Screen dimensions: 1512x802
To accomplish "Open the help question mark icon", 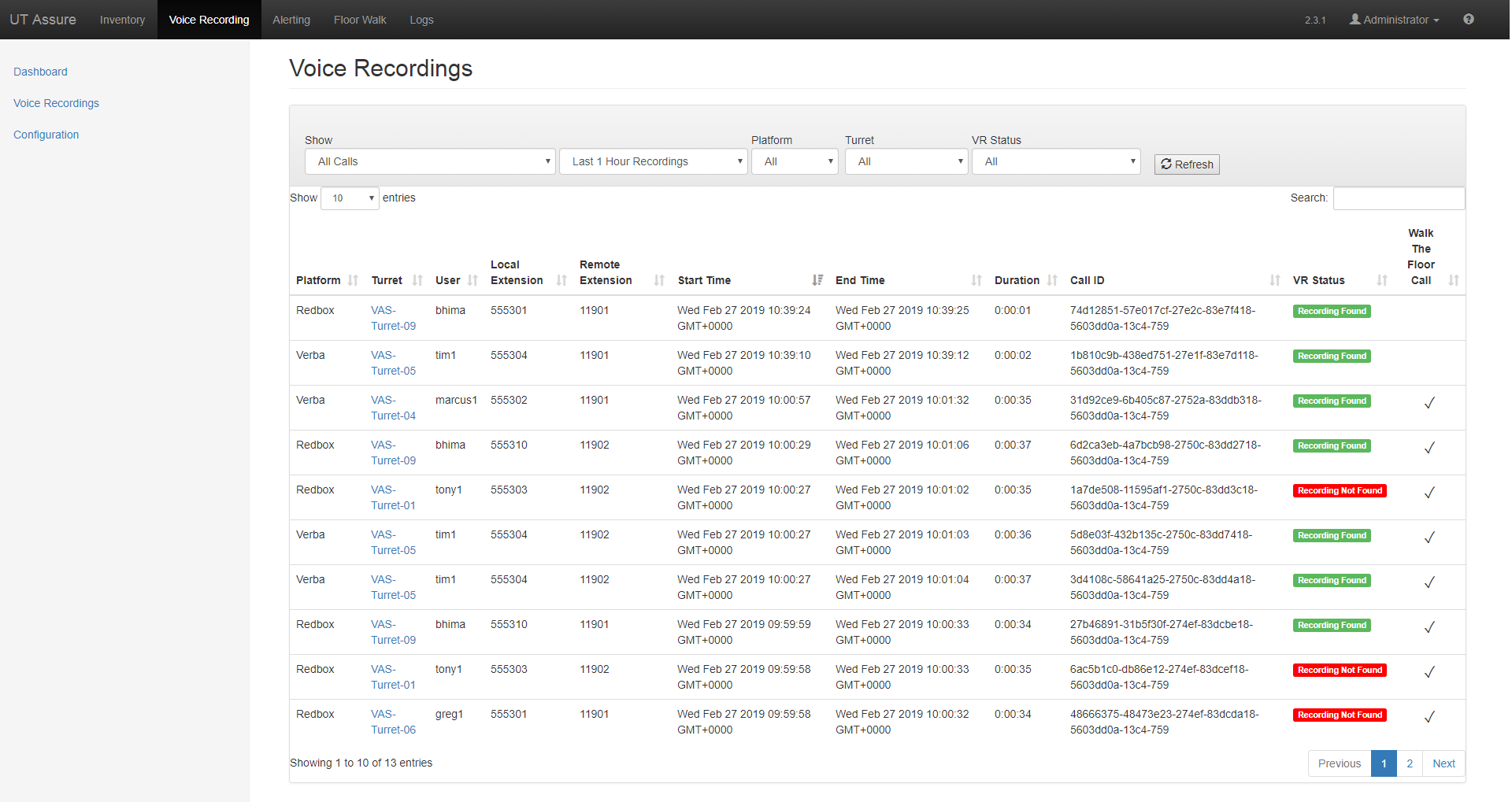I will (1469, 20).
